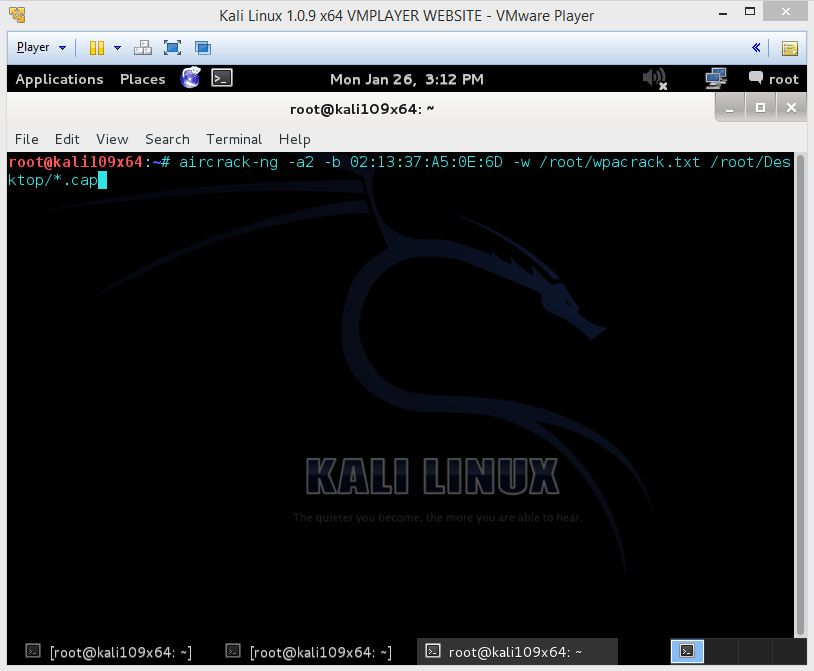Minimize the VMware Player window

tap(723, 14)
